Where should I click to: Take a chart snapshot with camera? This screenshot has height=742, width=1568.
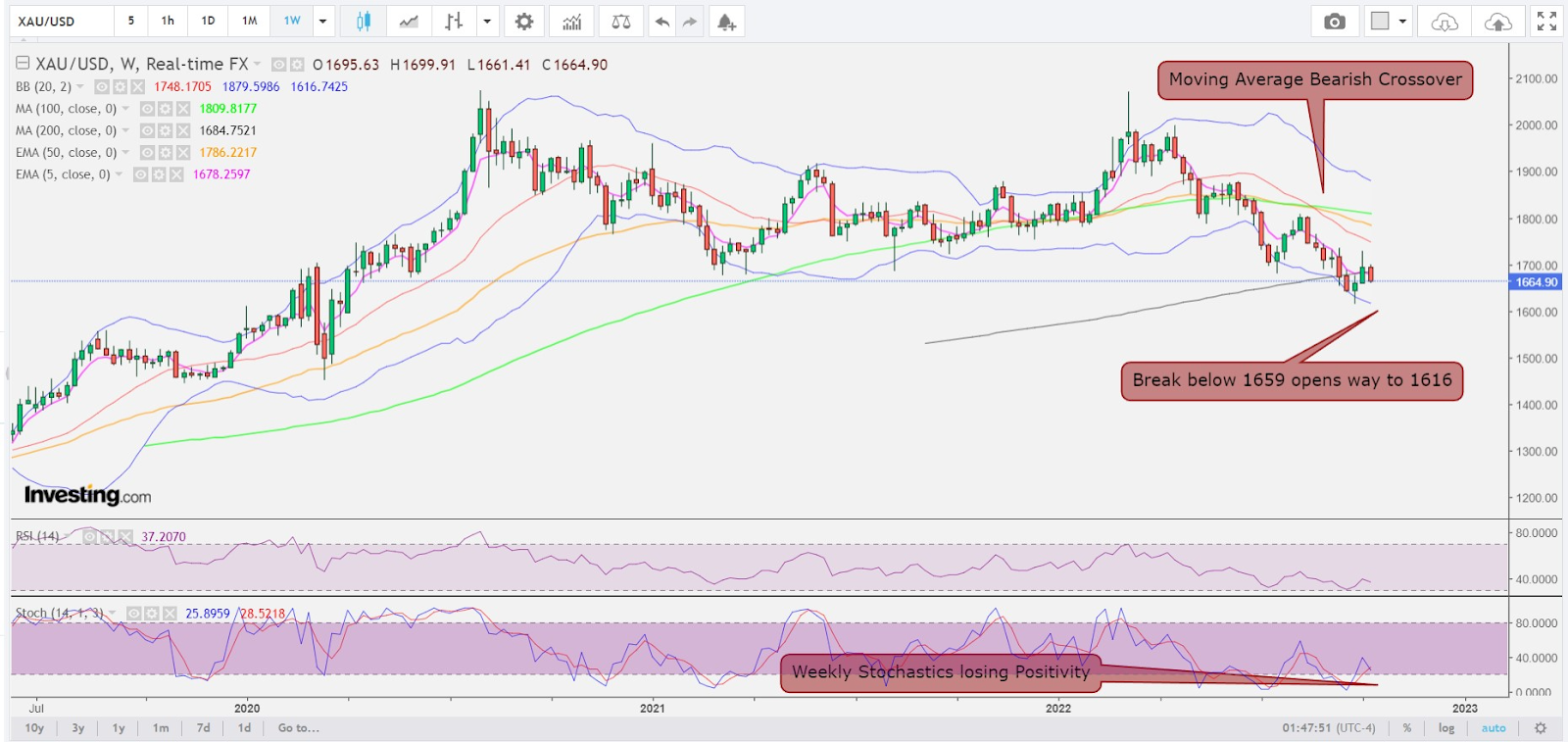[x=1334, y=22]
